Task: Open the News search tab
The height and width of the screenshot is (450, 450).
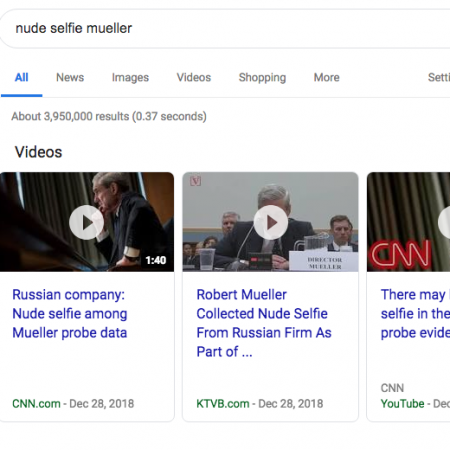Action: 70,77
